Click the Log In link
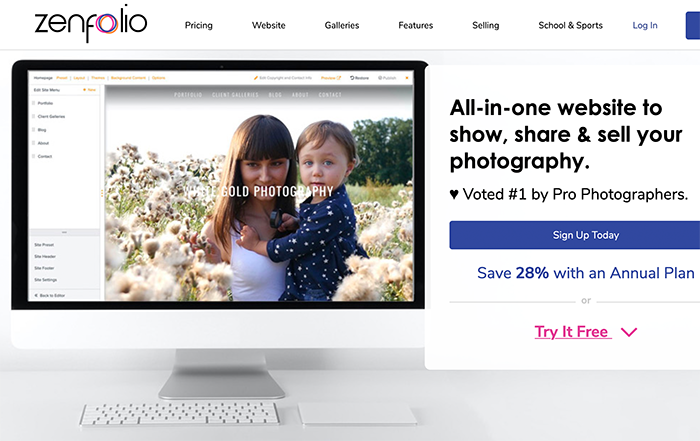The image size is (700, 441). [x=645, y=25]
